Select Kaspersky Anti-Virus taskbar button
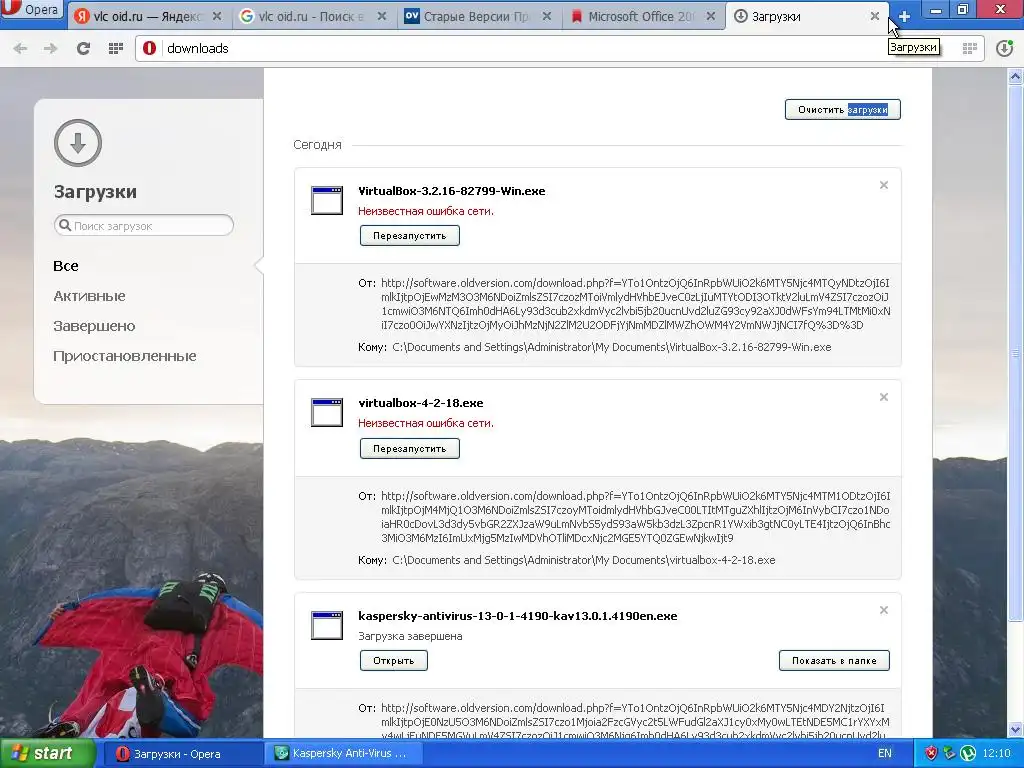The height and width of the screenshot is (768, 1024). click(x=345, y=754)
